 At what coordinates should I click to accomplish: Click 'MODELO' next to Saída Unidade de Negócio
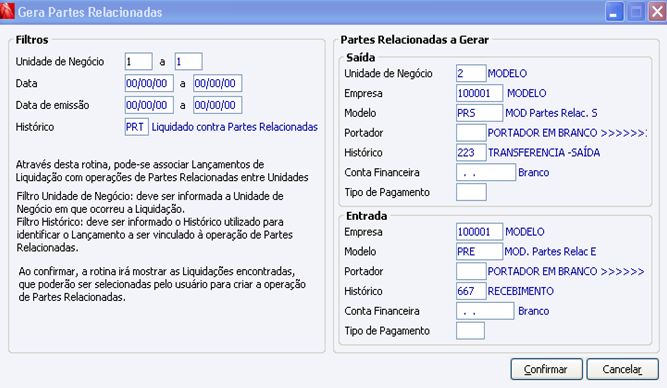coord(507,73)
